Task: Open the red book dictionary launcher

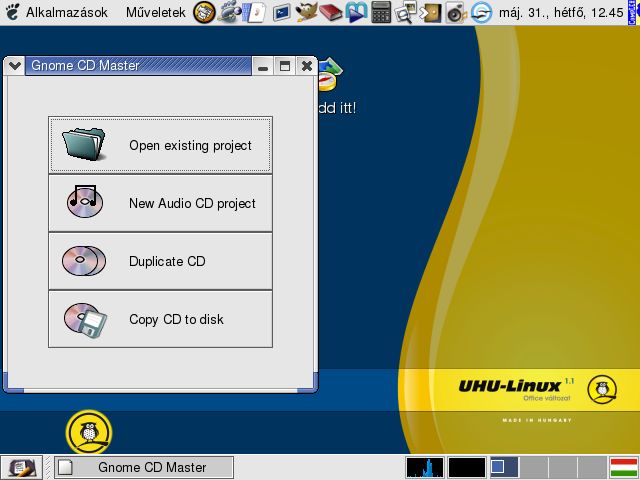Action: (331, 12)
